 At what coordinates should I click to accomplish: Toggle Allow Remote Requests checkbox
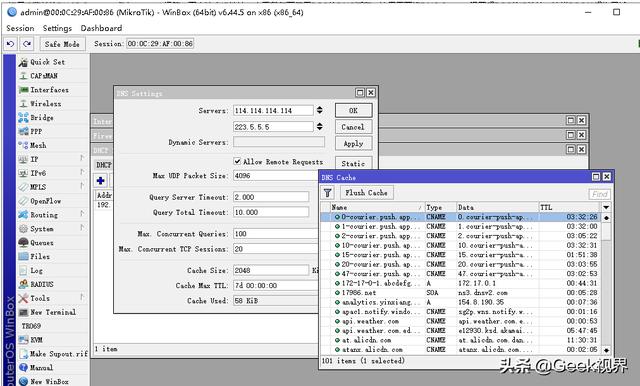[237, 161]
